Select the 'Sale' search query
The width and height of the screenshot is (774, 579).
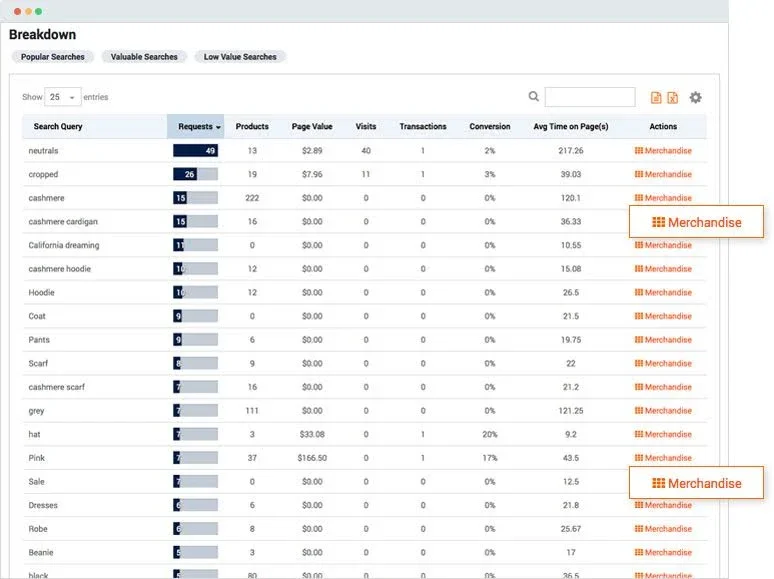[37, 482]
